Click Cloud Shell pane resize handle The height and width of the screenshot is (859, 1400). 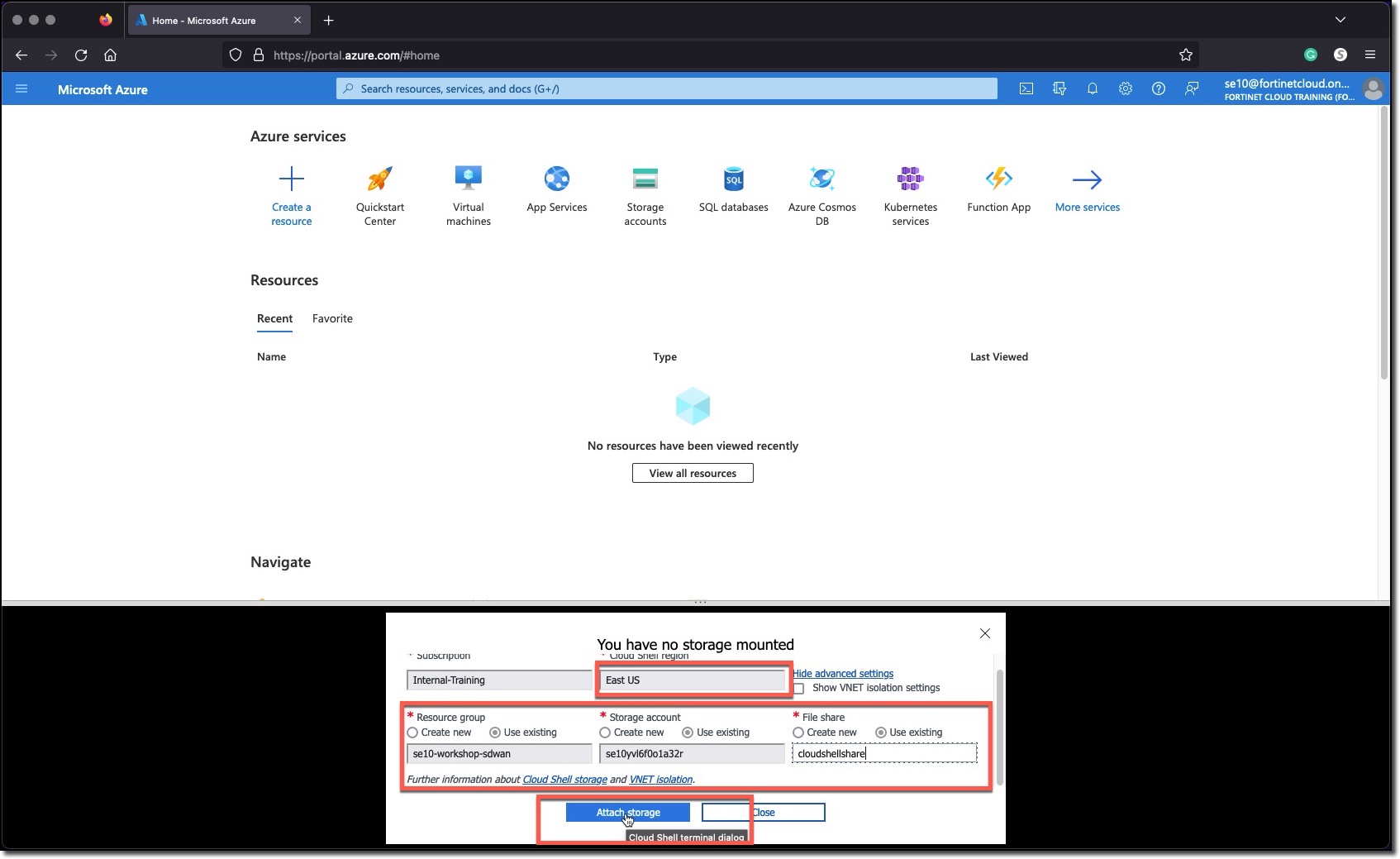tap(700, 603)
